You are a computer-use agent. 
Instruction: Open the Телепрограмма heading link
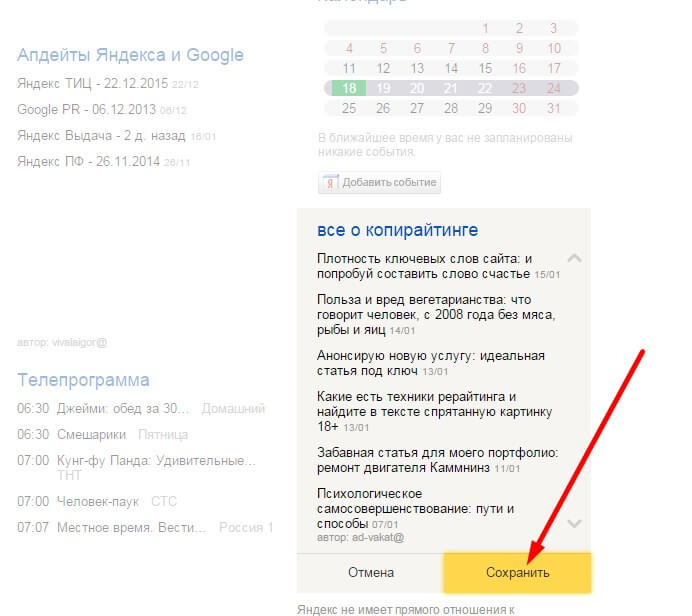(83, 380)
